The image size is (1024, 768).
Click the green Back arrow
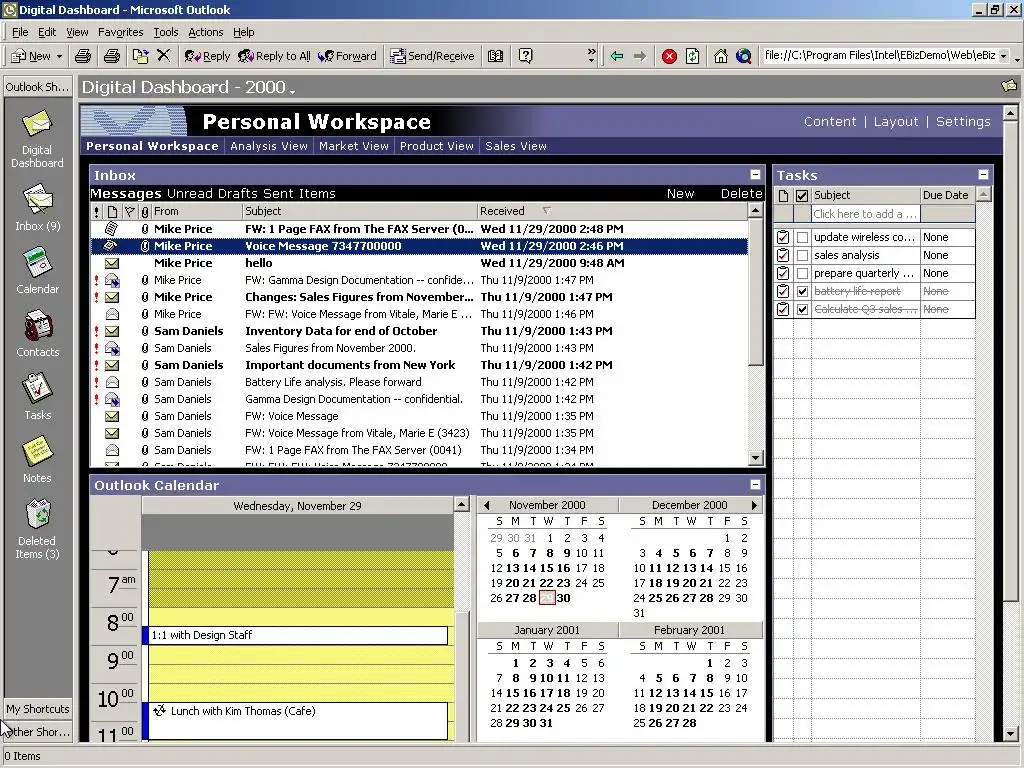point(616,56)
